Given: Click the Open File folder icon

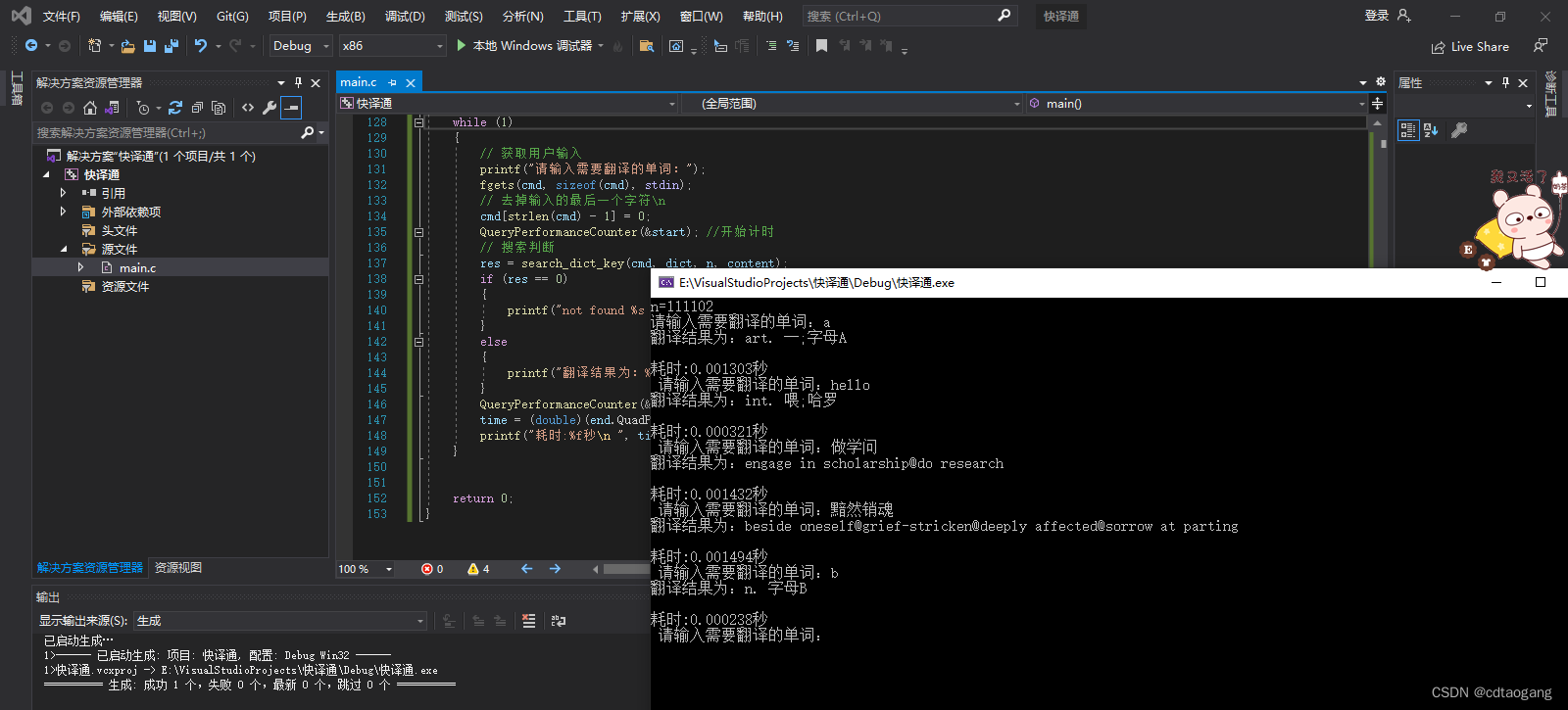Looking at the screenshot, I should (128, 46).
